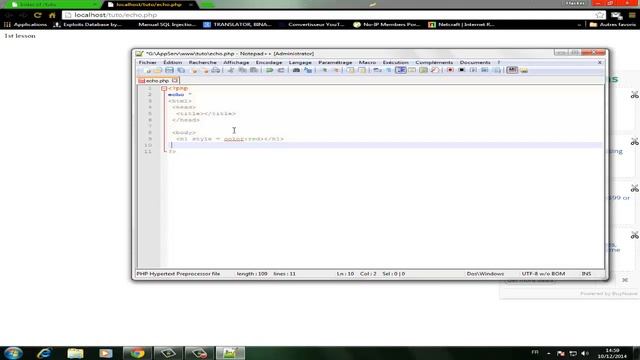
Task: Click the h1 style code on line 9
Action: [x=230, y=139]
